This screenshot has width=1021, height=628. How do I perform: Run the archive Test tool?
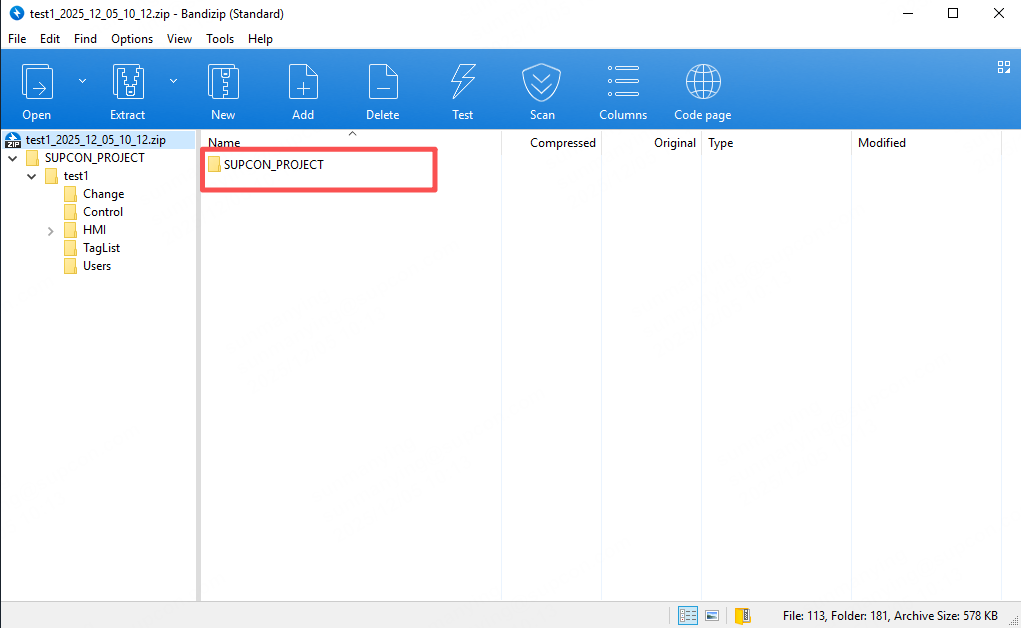pyautogui.click(x=462, y=82)
